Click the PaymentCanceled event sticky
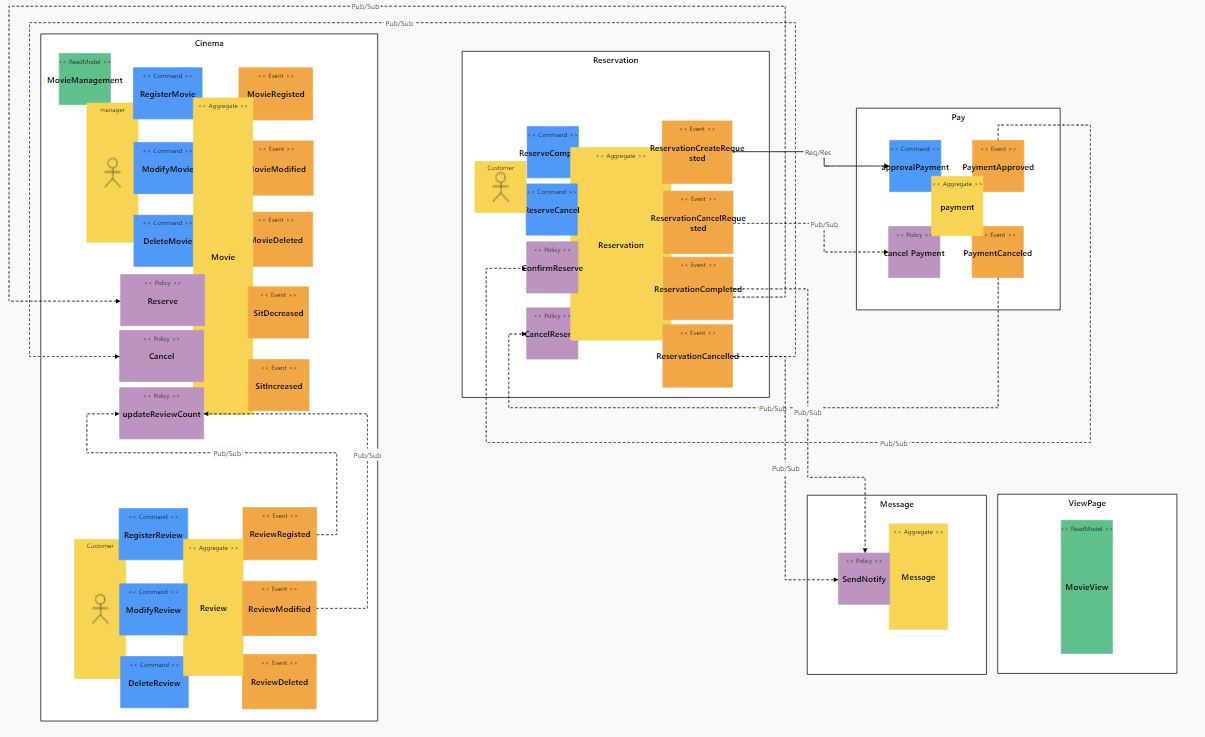Image resolution: width=1205 pixels, height=737 pixels. tap(998, 252)
